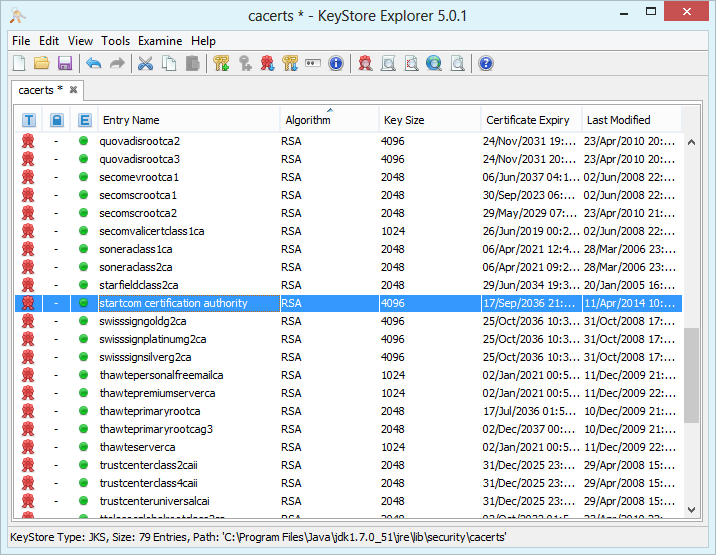Click the New keystore toolbar icon
716x555 pixels.
20,64
